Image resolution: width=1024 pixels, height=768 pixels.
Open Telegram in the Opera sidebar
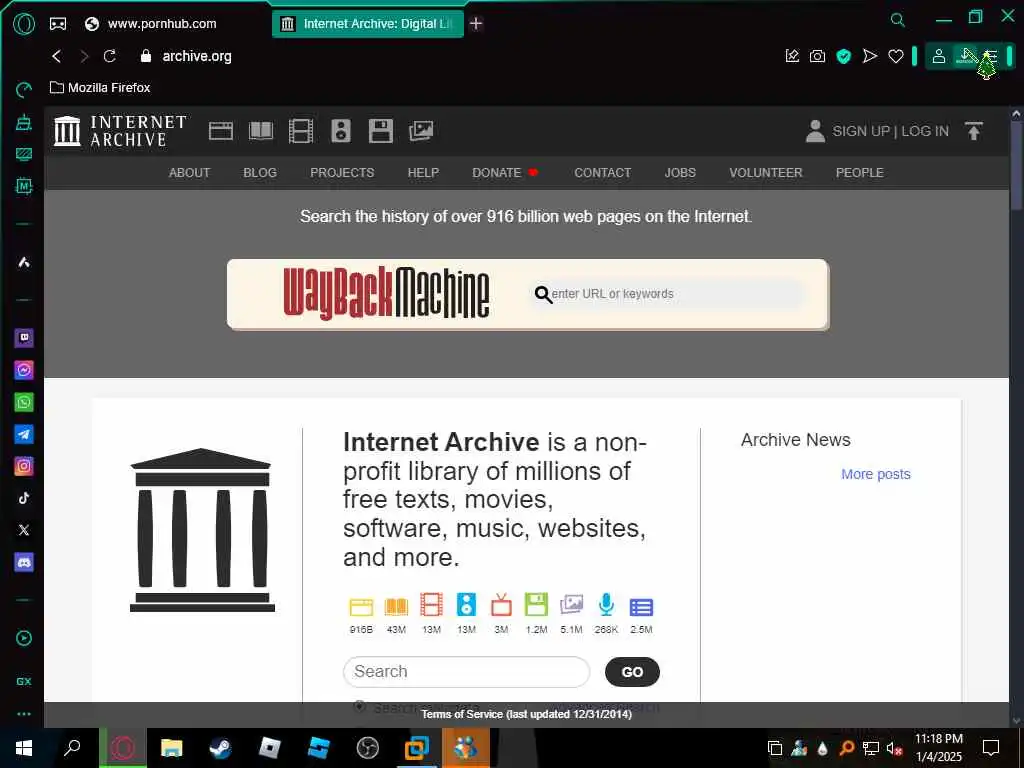24,434
